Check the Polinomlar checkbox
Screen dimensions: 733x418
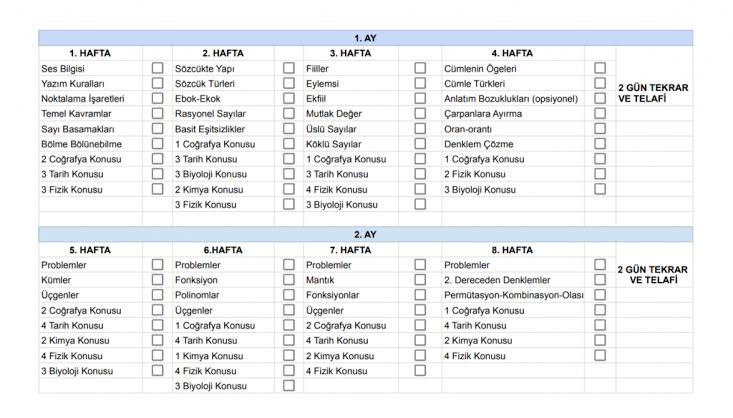click(288, 295)
